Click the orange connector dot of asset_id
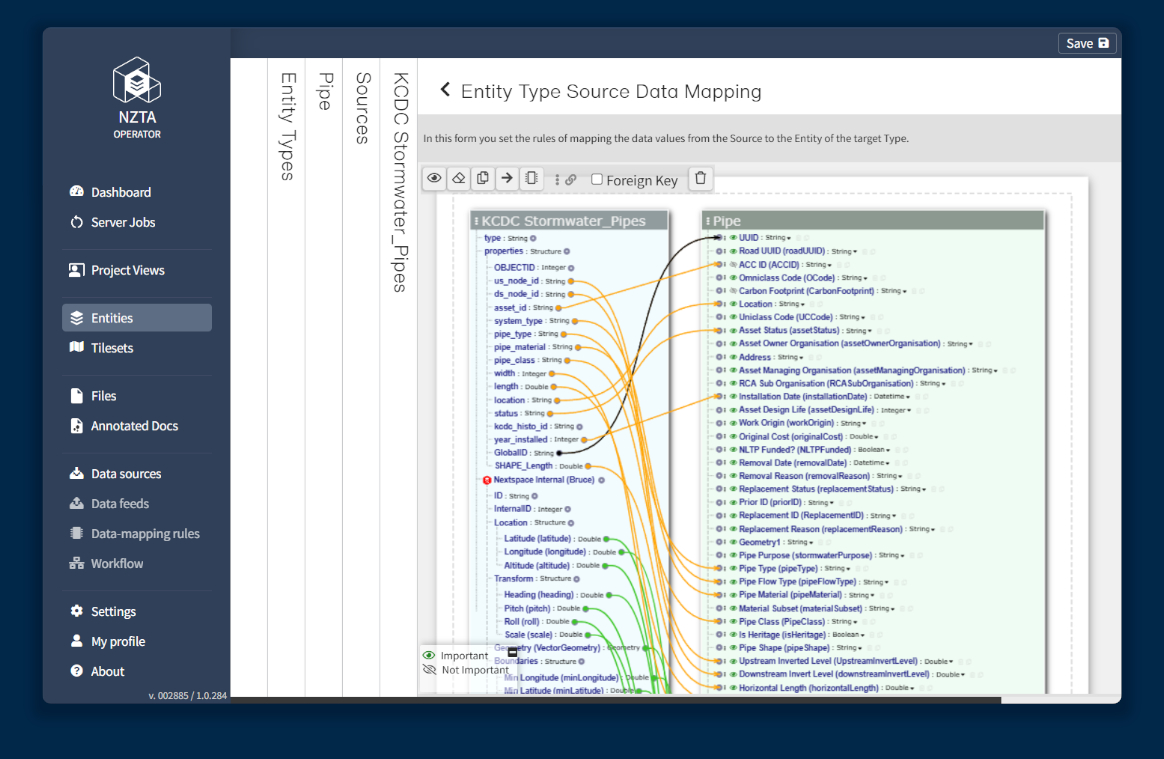The height and width of the screenshot is (759, 1164). (558, 307)
